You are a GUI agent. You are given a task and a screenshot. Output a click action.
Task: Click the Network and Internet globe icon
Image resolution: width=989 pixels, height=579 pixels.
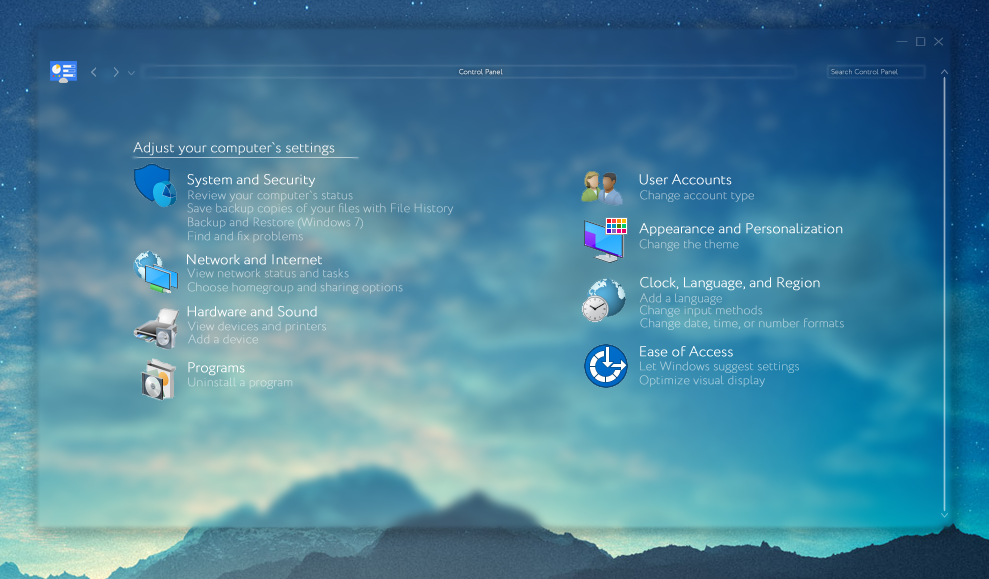click(155, 272)
